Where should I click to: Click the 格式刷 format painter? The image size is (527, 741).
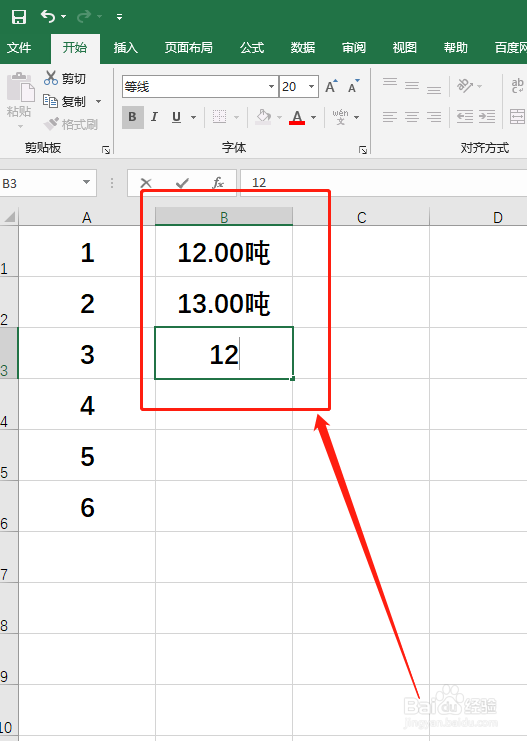pos(70,124)
